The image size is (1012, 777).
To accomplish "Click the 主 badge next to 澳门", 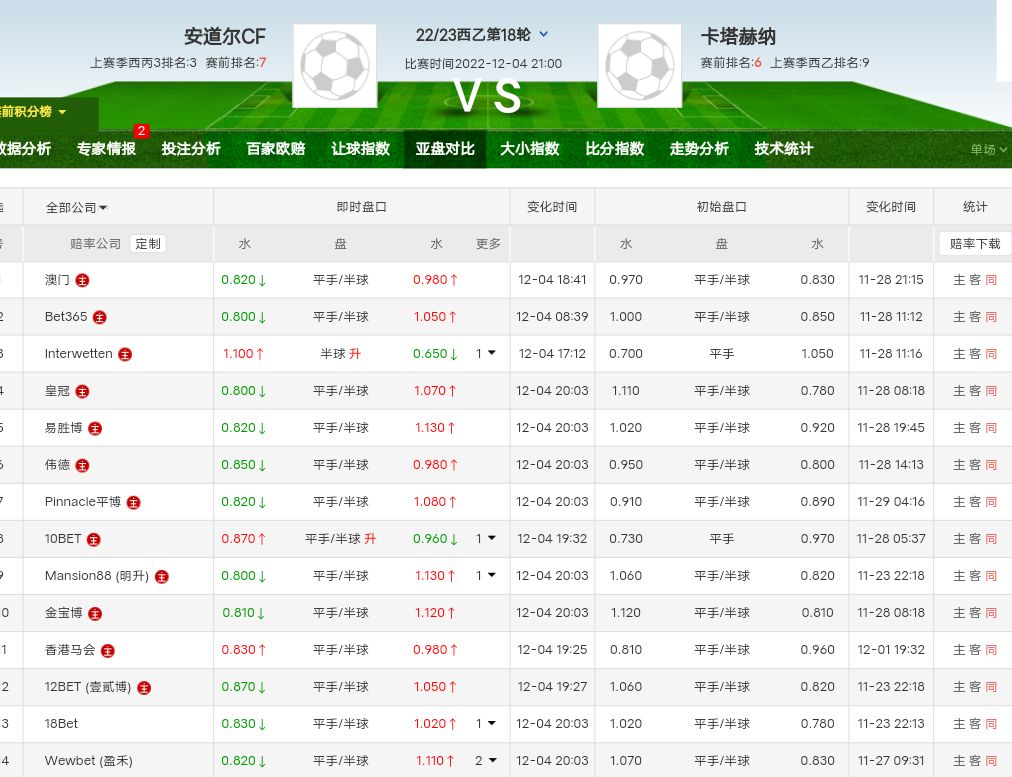I will point(83,280).
